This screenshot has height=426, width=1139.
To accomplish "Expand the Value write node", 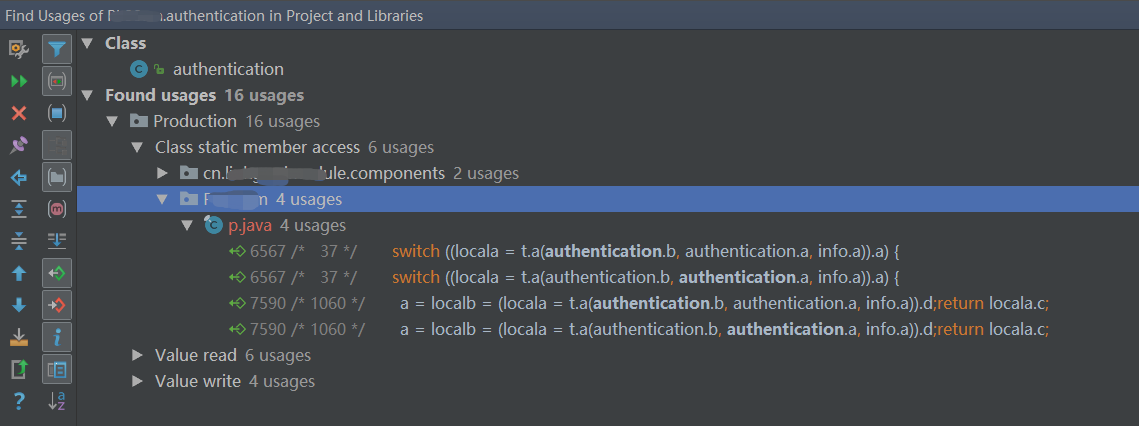I will click(x=138, y=381).
